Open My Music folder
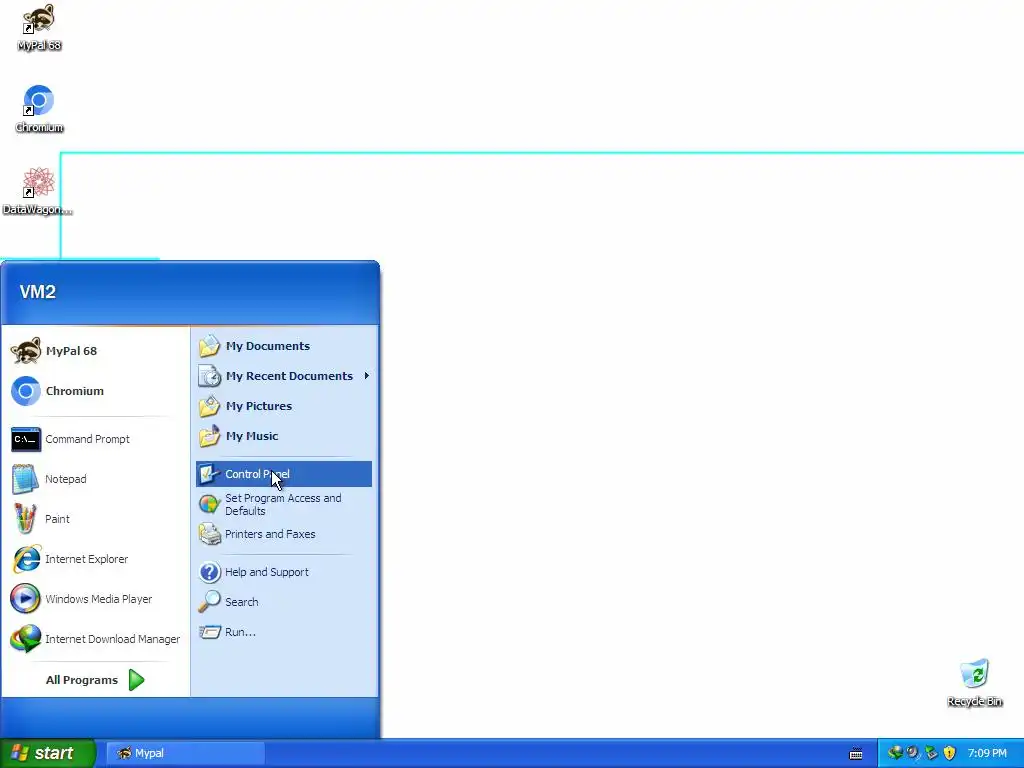 [x=283, y=436]
